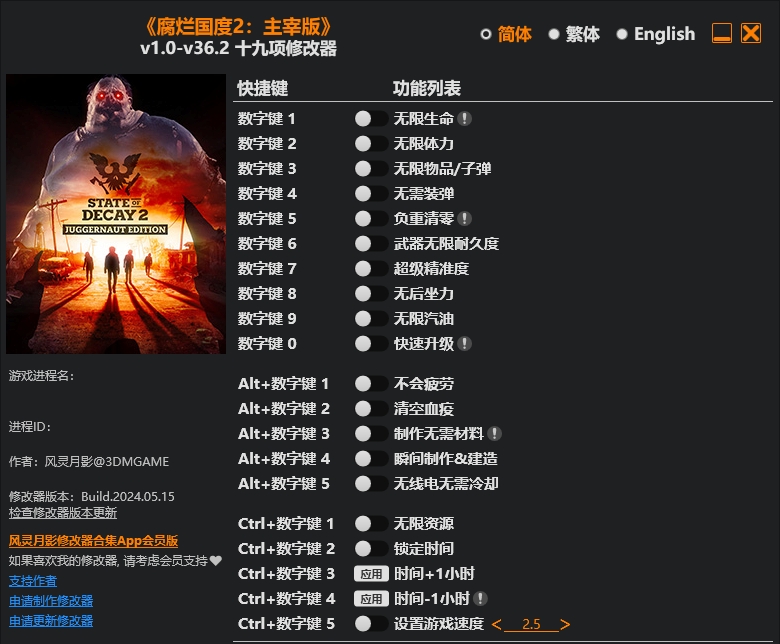Click Ctrl+数字键 1 hotkey label

286,524
